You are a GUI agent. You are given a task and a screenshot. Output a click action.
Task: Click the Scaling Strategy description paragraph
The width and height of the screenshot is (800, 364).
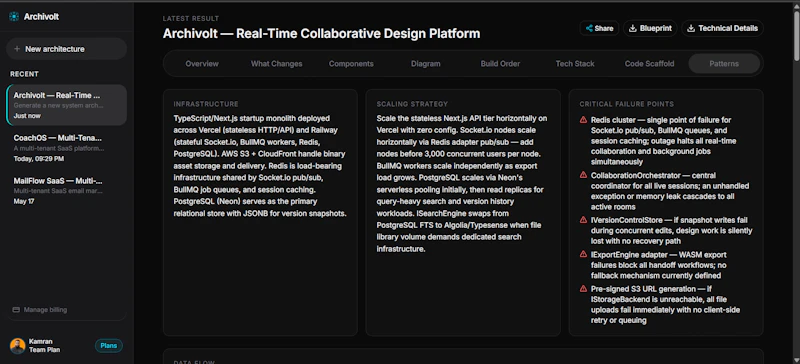[x=463, y=184]
